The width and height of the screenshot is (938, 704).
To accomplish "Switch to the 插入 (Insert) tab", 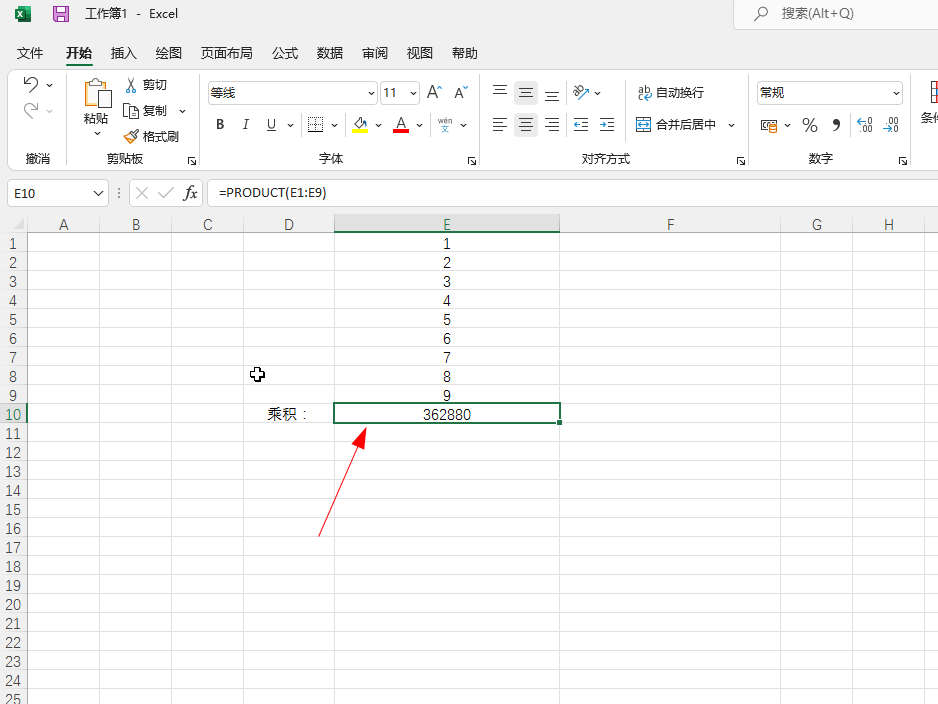I will (124, 53).
